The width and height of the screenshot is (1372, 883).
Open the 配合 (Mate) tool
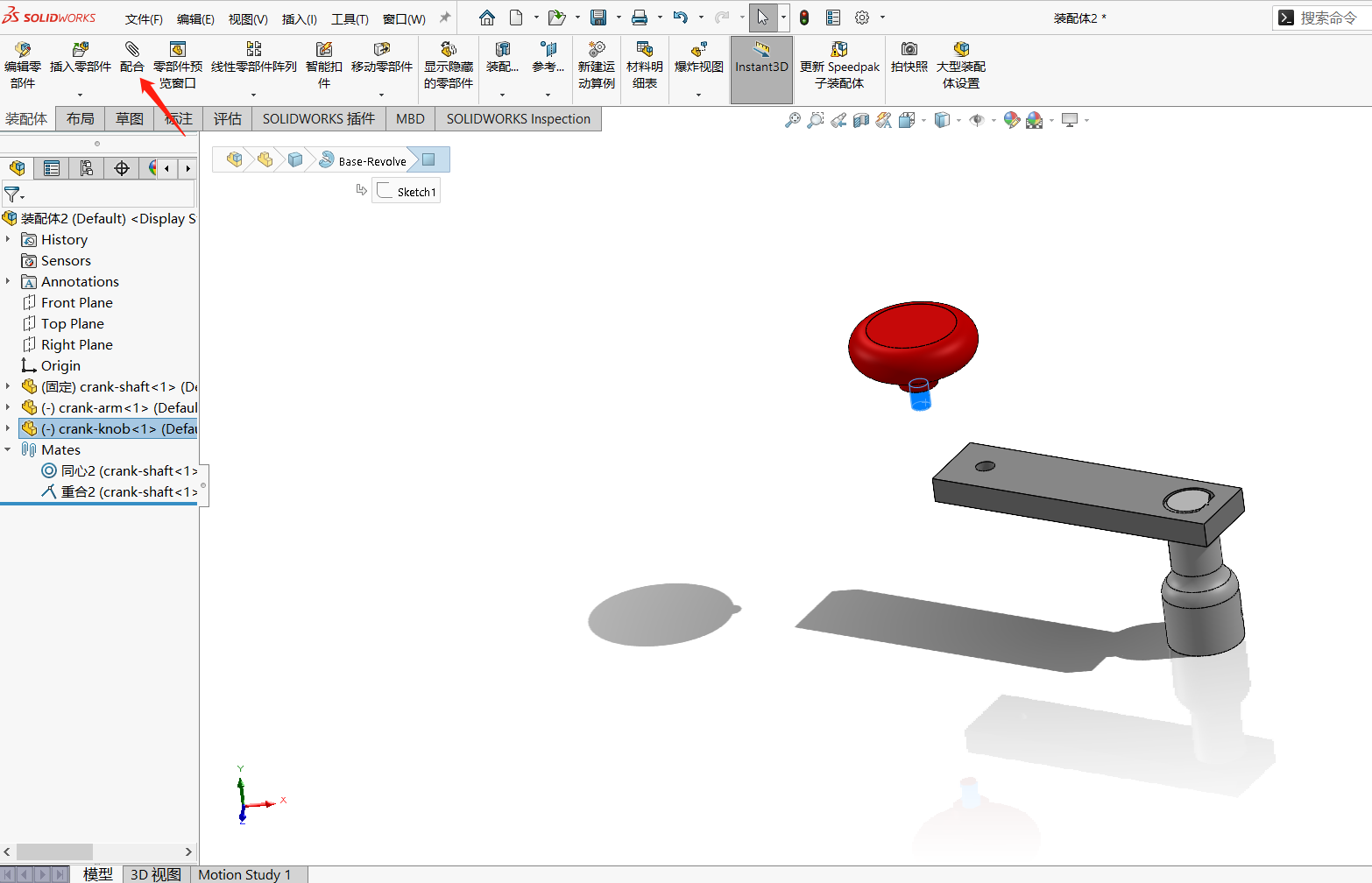point(131,65)
